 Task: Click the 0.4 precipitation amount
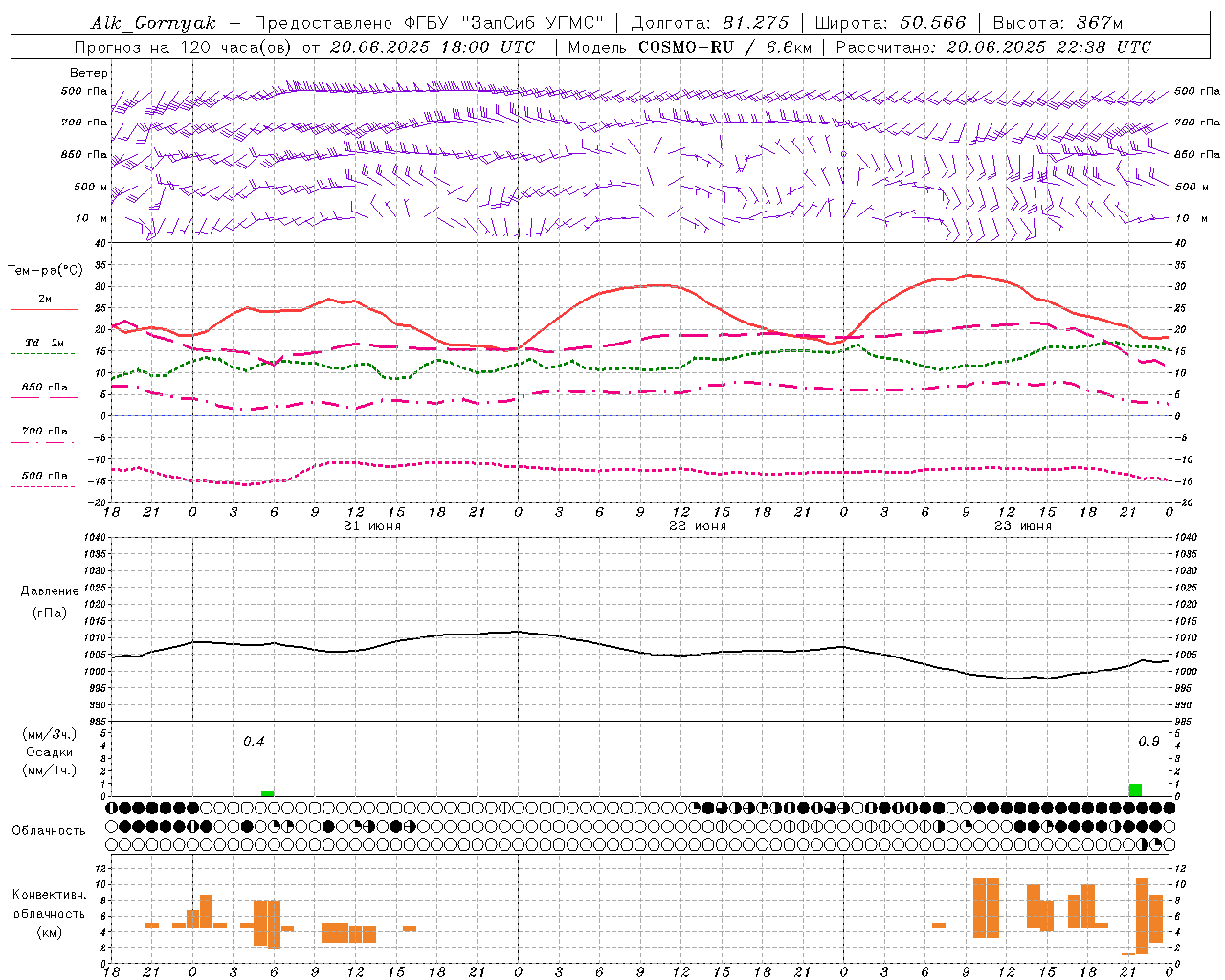tap(254, 742)
